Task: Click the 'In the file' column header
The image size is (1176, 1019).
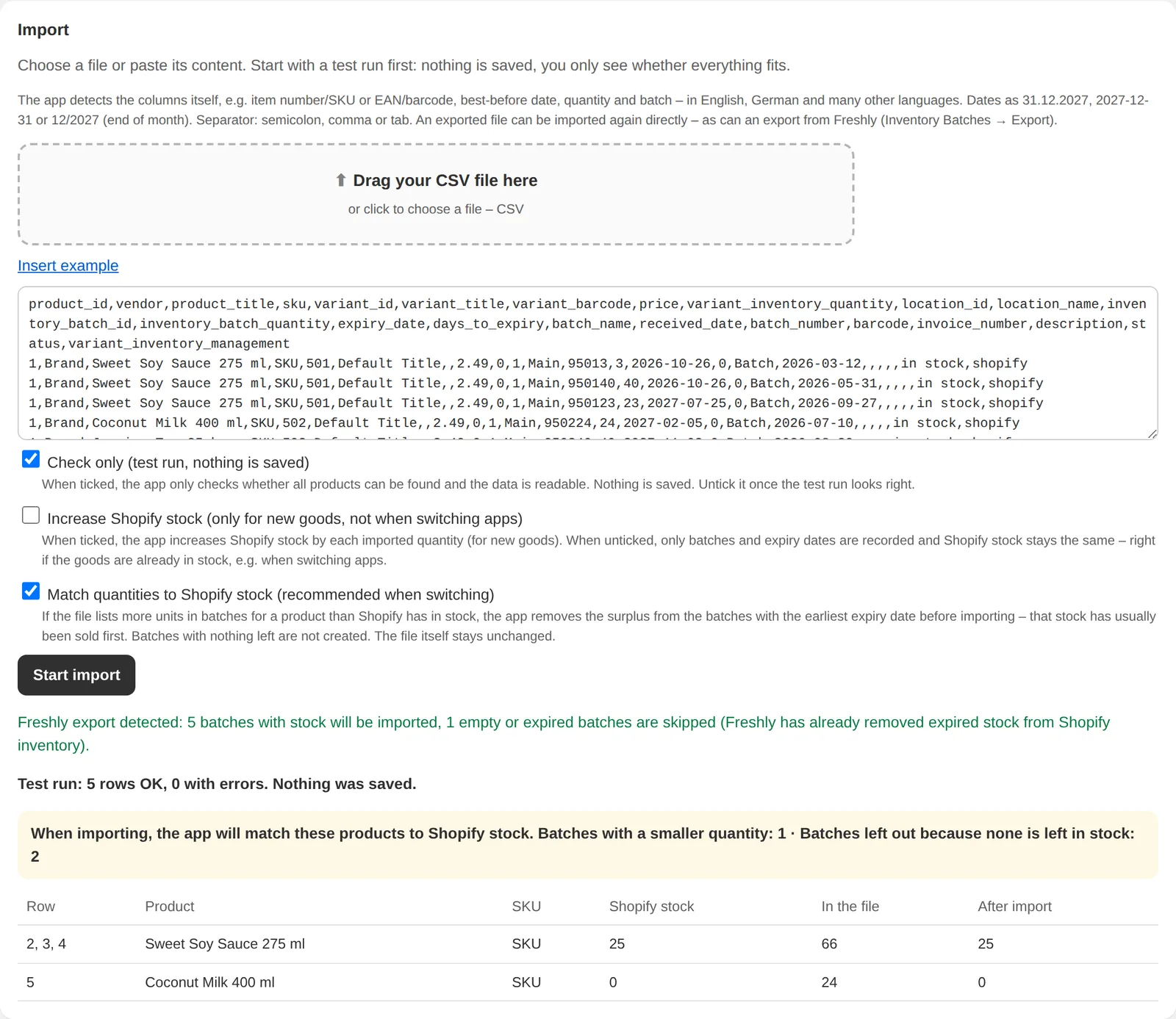Action: click(x=850, y=907)
